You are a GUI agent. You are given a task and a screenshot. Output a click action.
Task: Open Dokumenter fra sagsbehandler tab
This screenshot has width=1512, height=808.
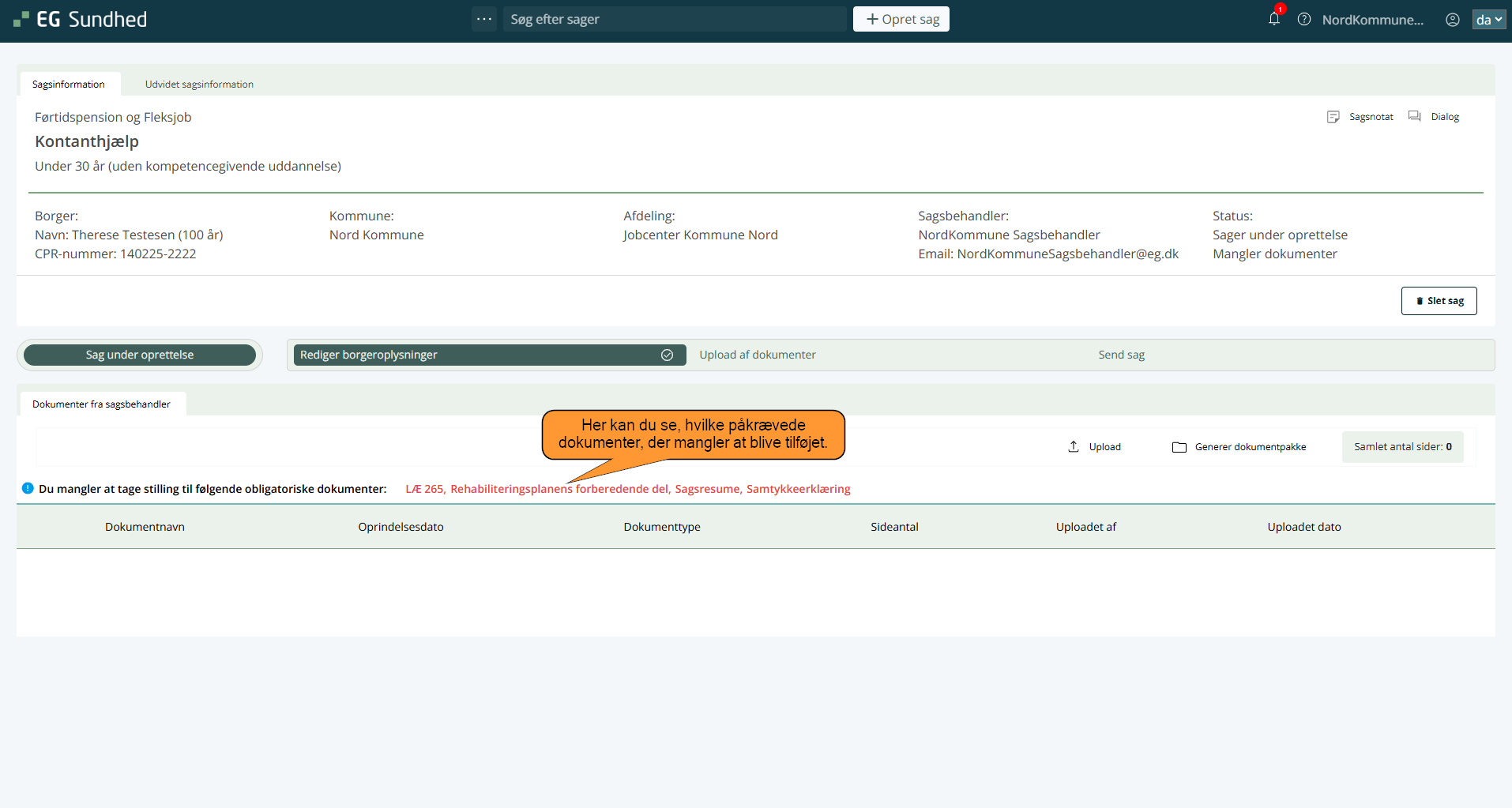(101, 404)
